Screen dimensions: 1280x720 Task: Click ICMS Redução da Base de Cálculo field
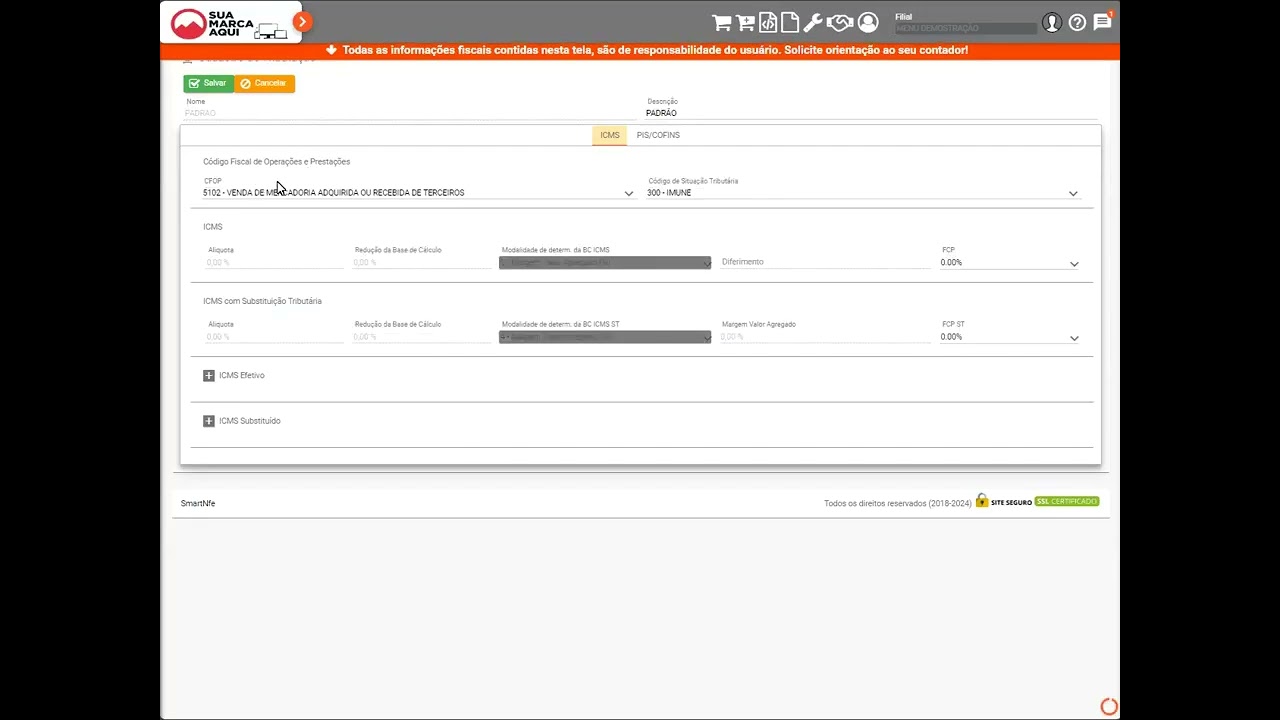coord(421,263)
